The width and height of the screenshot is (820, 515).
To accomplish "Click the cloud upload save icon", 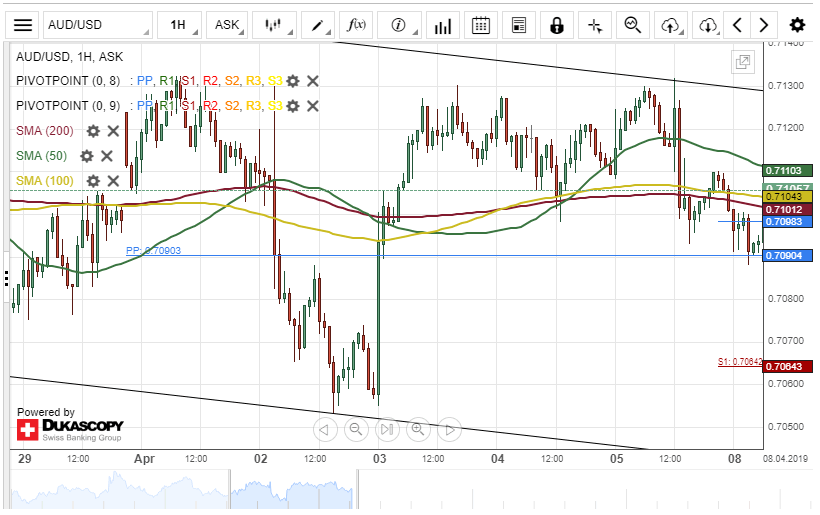I will 671,25.
